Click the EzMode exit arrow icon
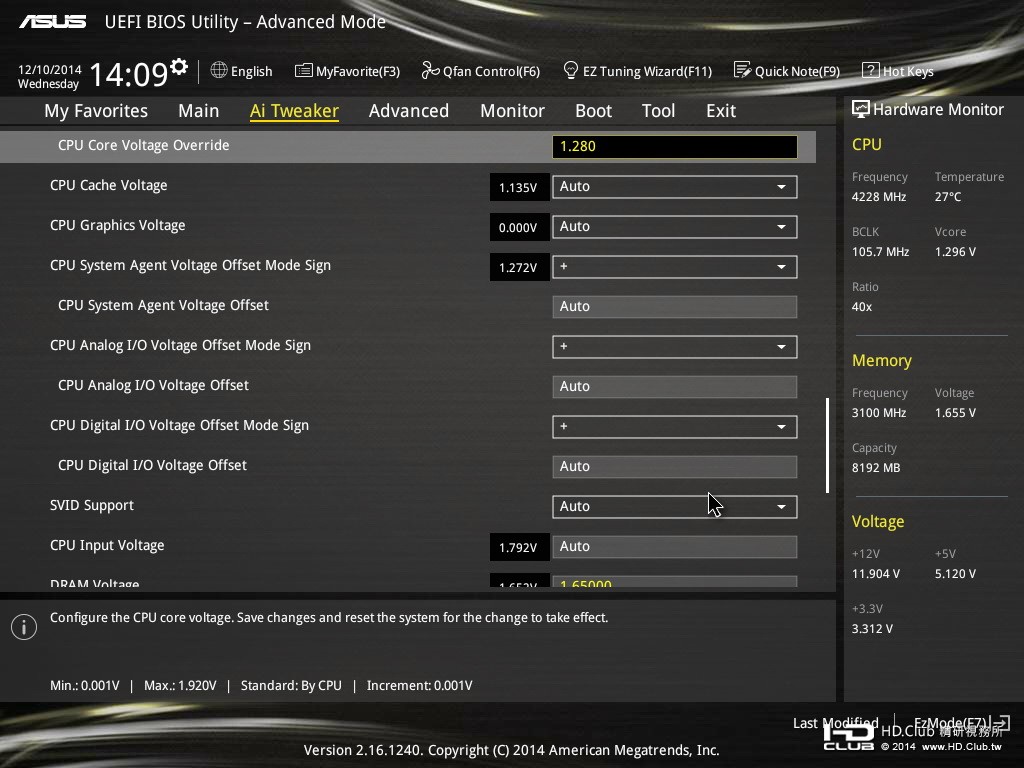This screenshot has width=1024, height=768. (x=1001, y=722)
